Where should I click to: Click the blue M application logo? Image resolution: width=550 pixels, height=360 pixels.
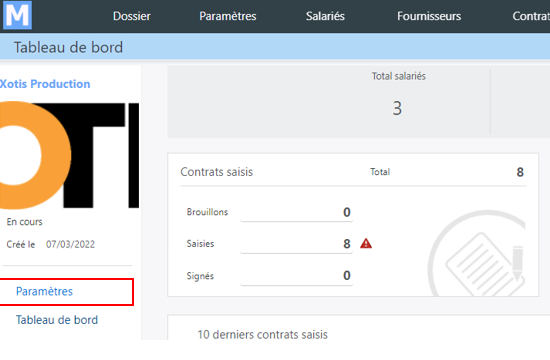tap(17, 15)
